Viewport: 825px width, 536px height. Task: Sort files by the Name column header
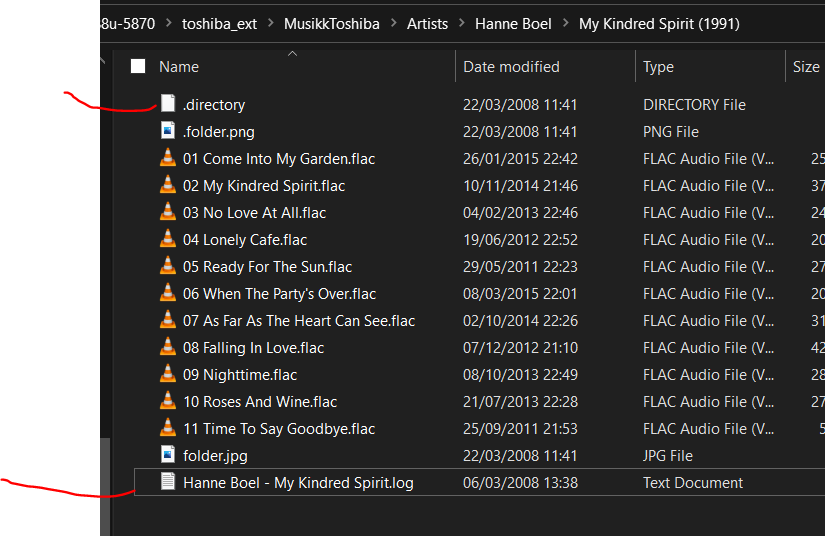[179, 67]
